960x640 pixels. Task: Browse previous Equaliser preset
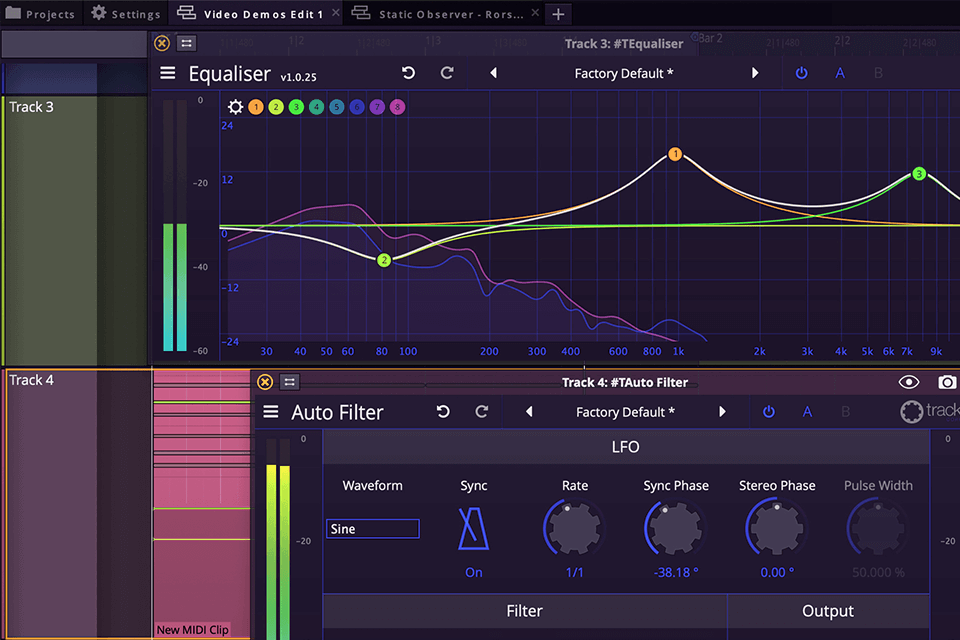(x=491, y=72)
